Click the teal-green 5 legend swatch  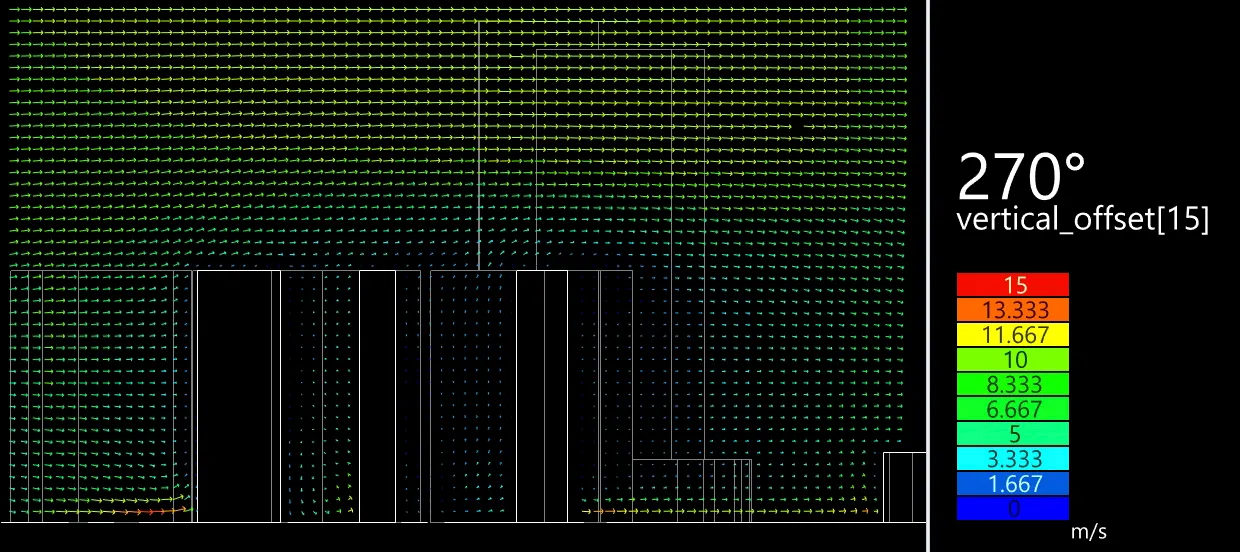click(1013, 434)
